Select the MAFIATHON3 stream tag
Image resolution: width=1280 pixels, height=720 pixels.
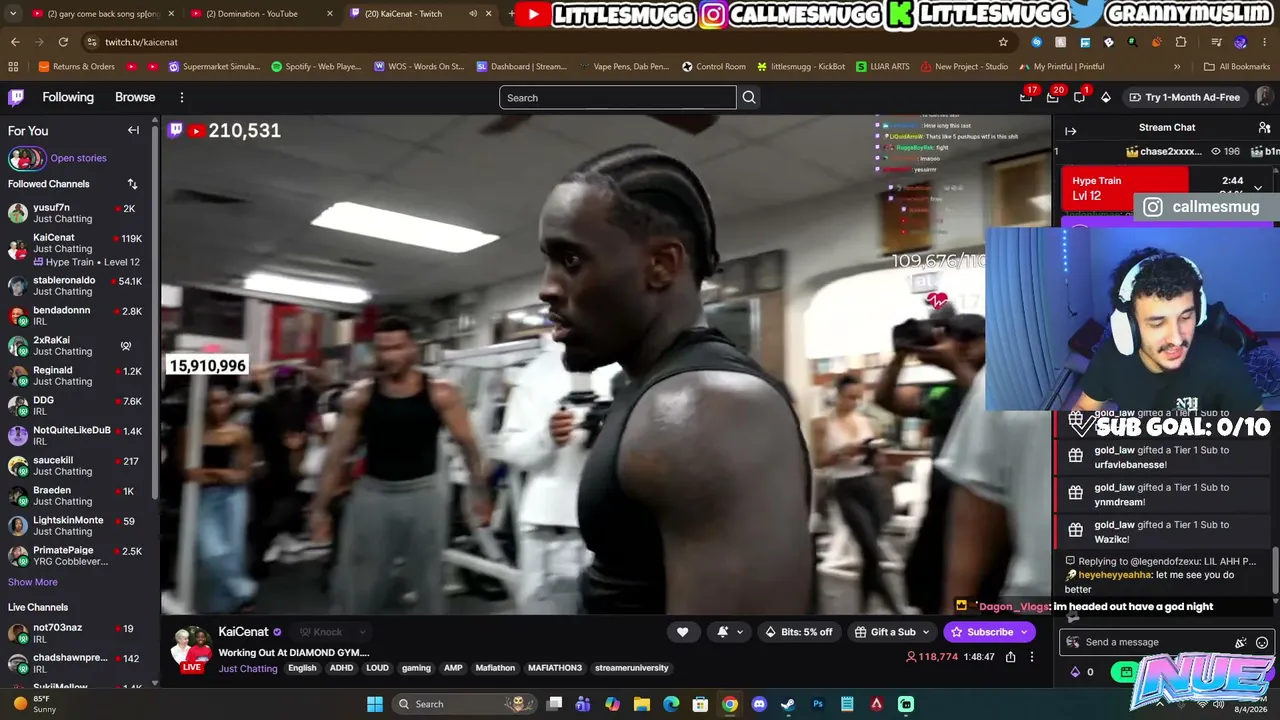[x=555, y=668]
